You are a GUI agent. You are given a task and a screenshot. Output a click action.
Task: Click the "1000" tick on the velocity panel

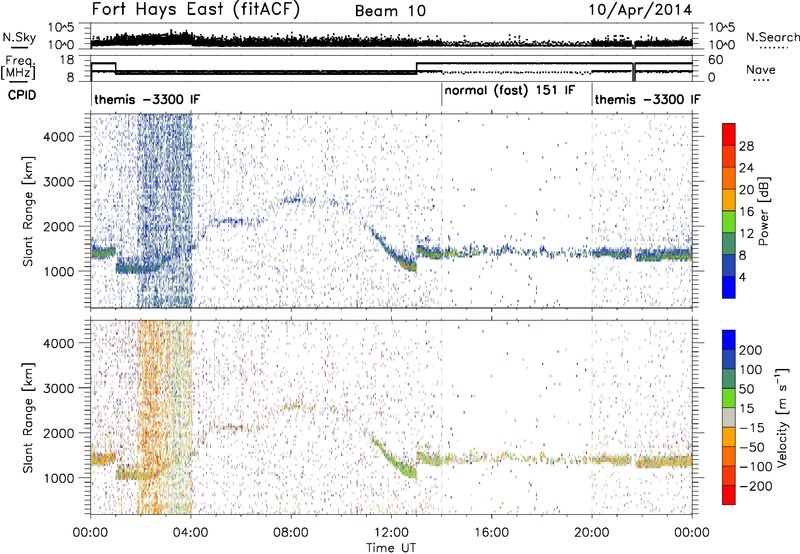tap(58, 478)
